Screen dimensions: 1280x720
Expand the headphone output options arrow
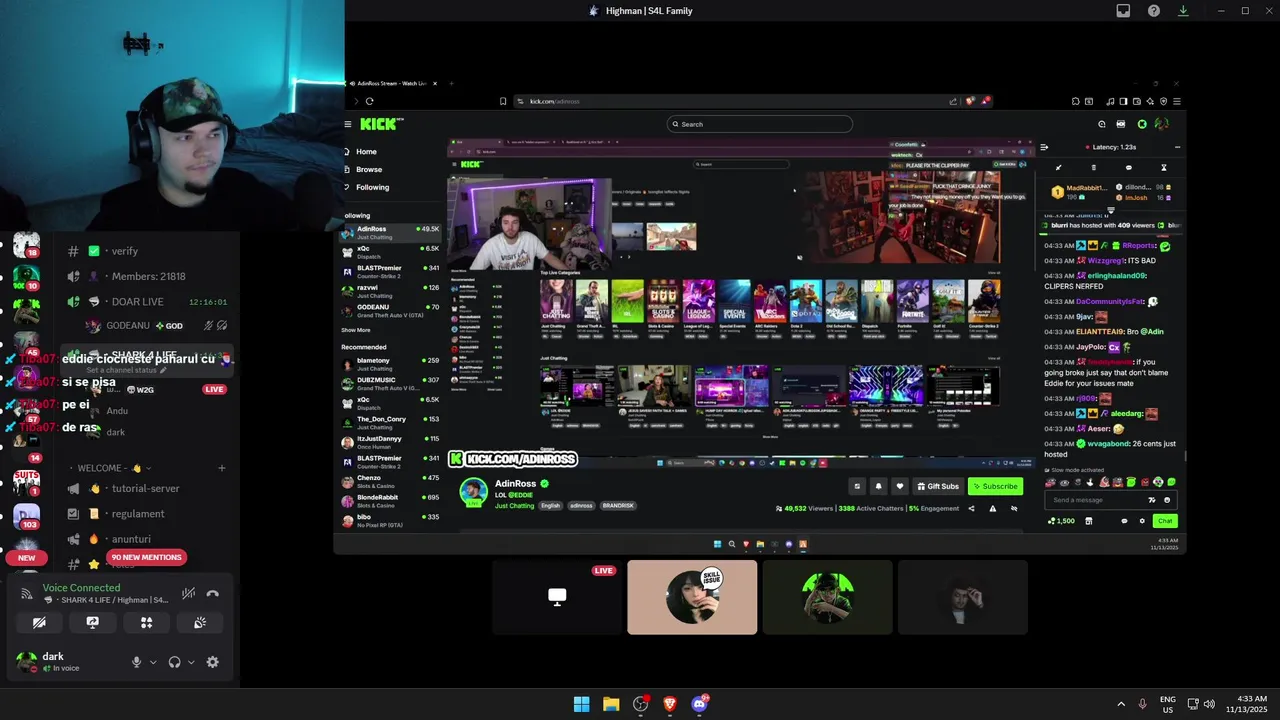(190, 662)
